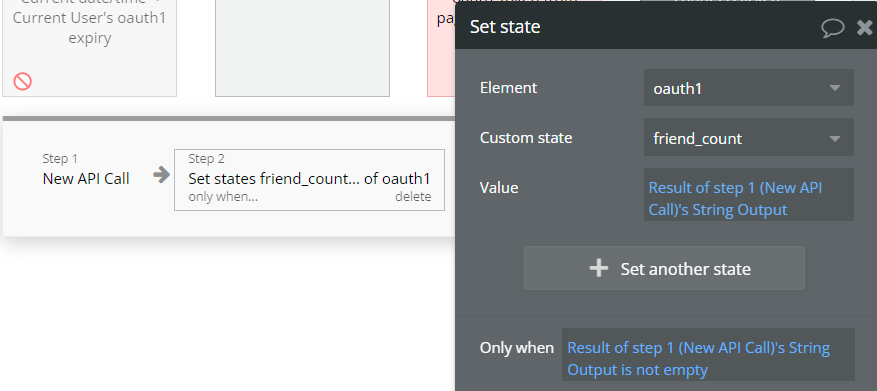Click the plus icon for another state
Viewport: 877px width, 391px height.
[x=598, y=268]
